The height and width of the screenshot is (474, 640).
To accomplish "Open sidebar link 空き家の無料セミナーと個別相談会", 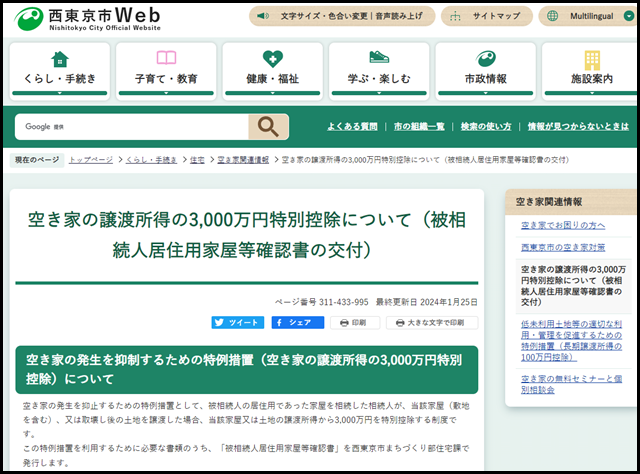I will (x=571, y=384).
